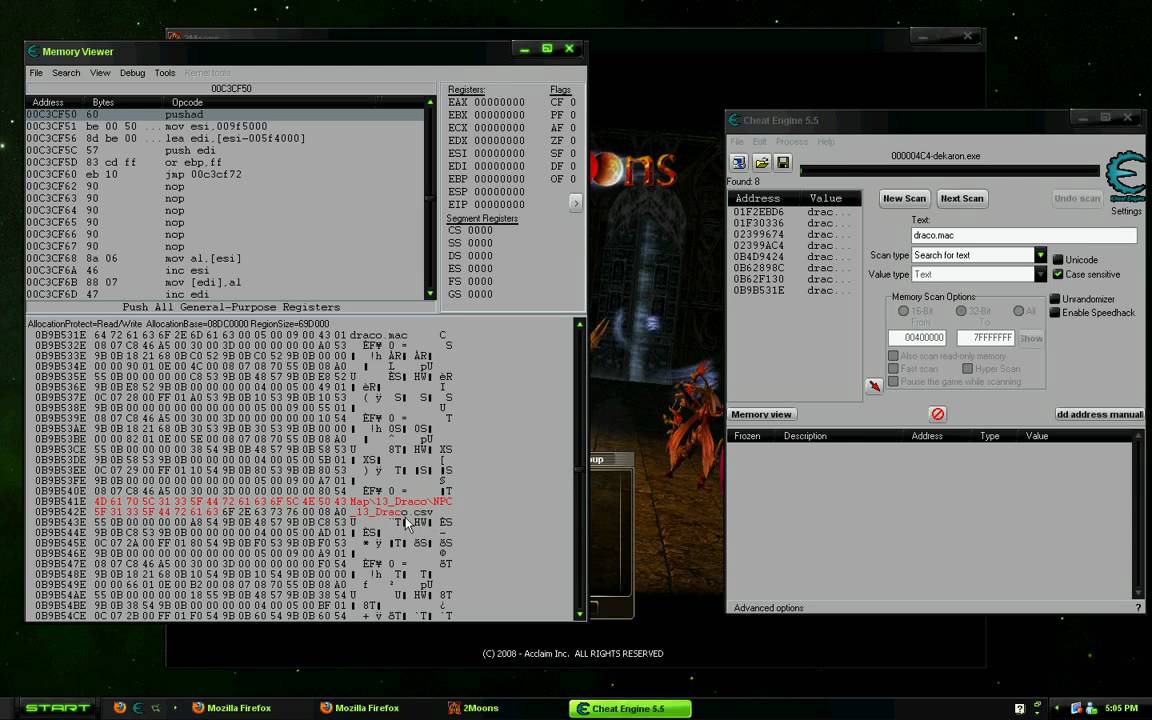
Task: Click the small arrow button beside registers
Action: pyautogui.click(x=575, y=203)
